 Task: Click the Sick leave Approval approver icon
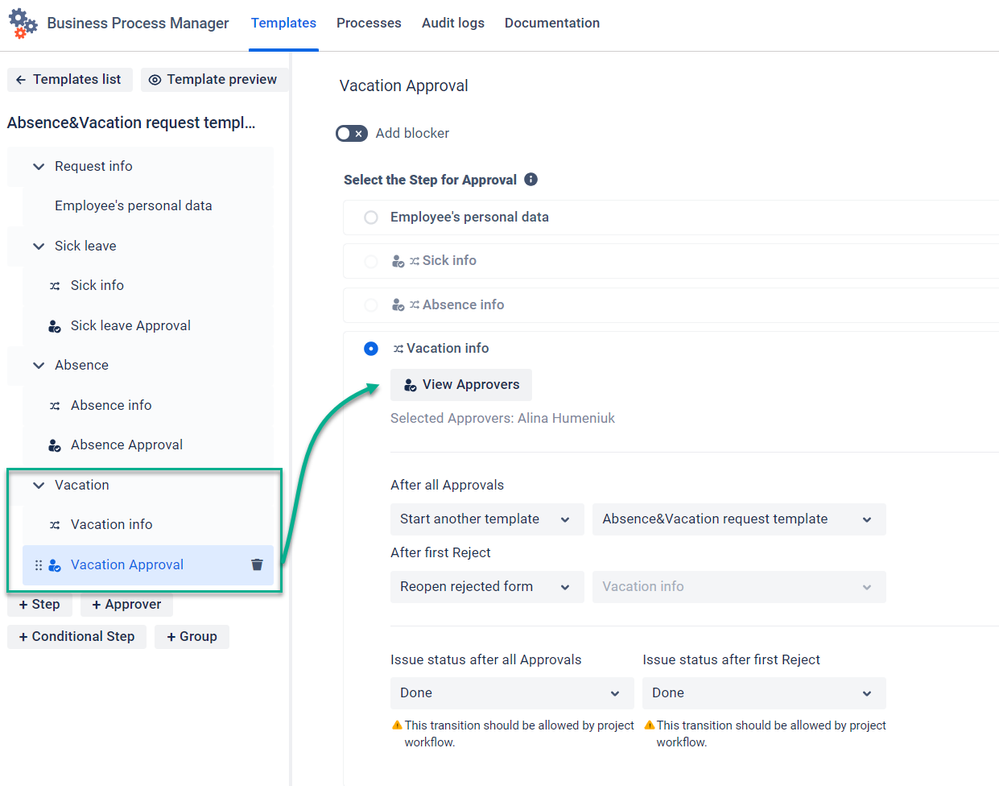(x=55, y=326)
